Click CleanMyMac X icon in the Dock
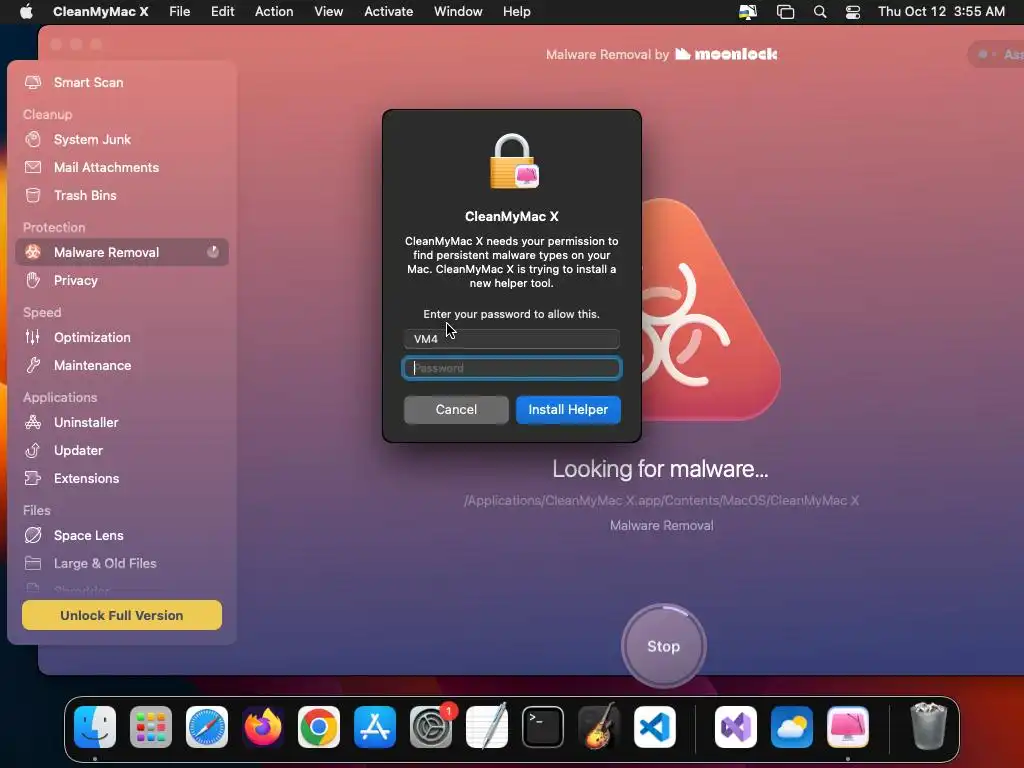This screenshot has height=768, width=1024. pos(848,727)
